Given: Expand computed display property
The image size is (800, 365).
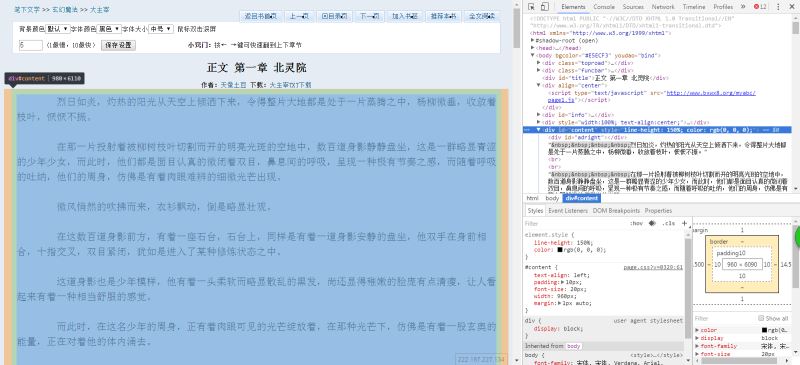Looking at the screenshot, I should [697, 338].
